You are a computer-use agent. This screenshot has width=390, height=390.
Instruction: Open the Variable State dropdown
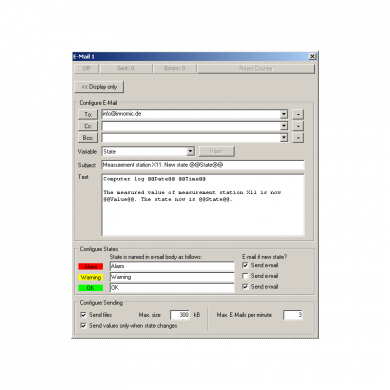190,151
